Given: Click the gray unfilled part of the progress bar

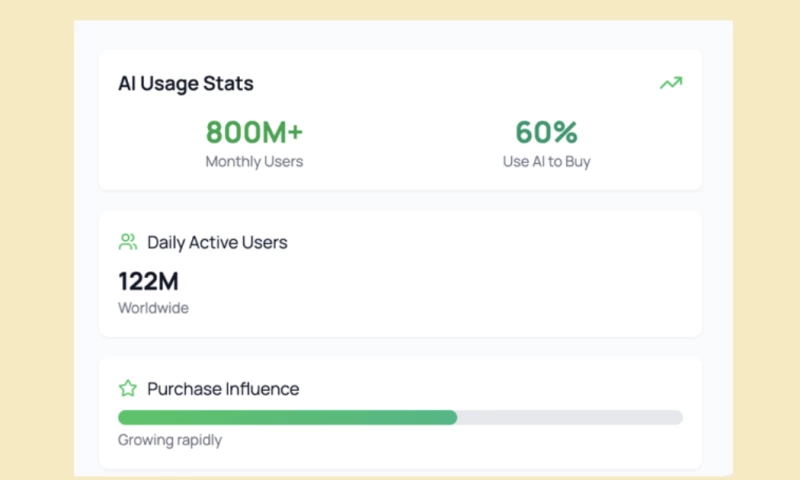Looking at the screenshot, I should click(570, 417).
